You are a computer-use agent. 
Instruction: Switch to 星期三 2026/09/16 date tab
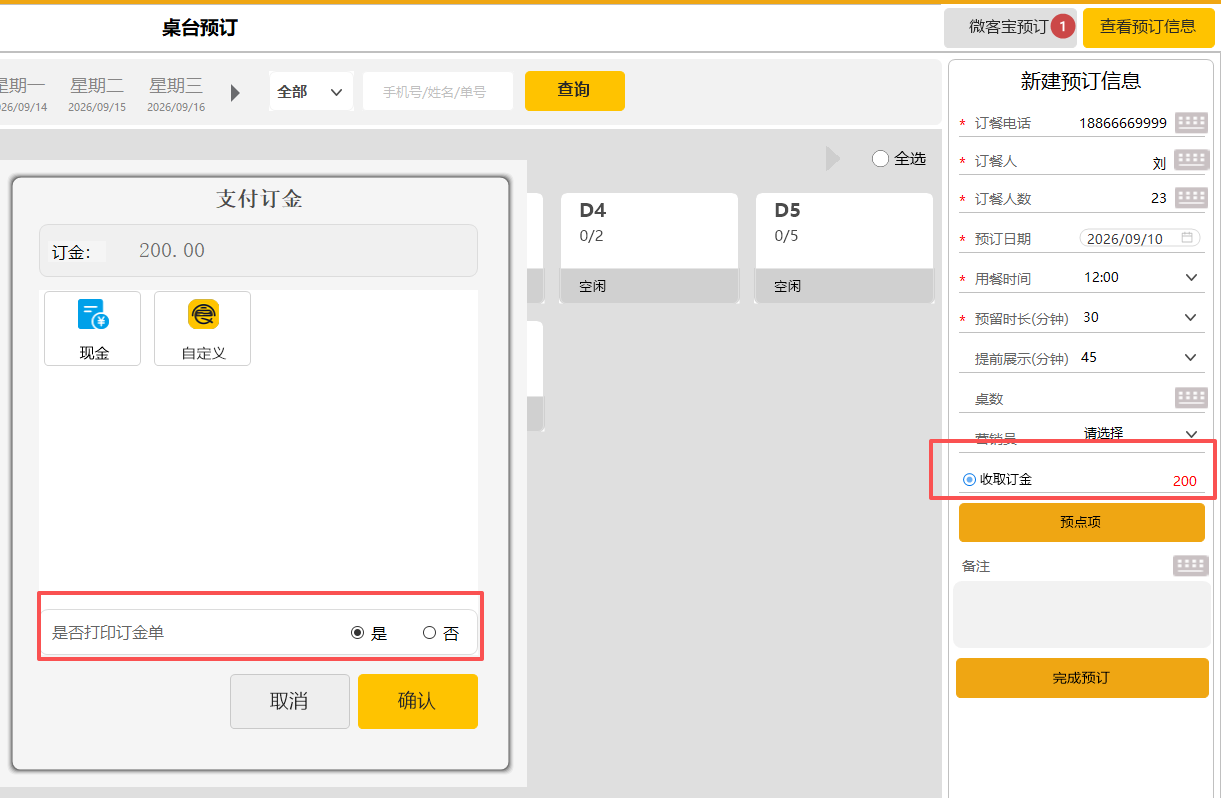click(176, 94)
